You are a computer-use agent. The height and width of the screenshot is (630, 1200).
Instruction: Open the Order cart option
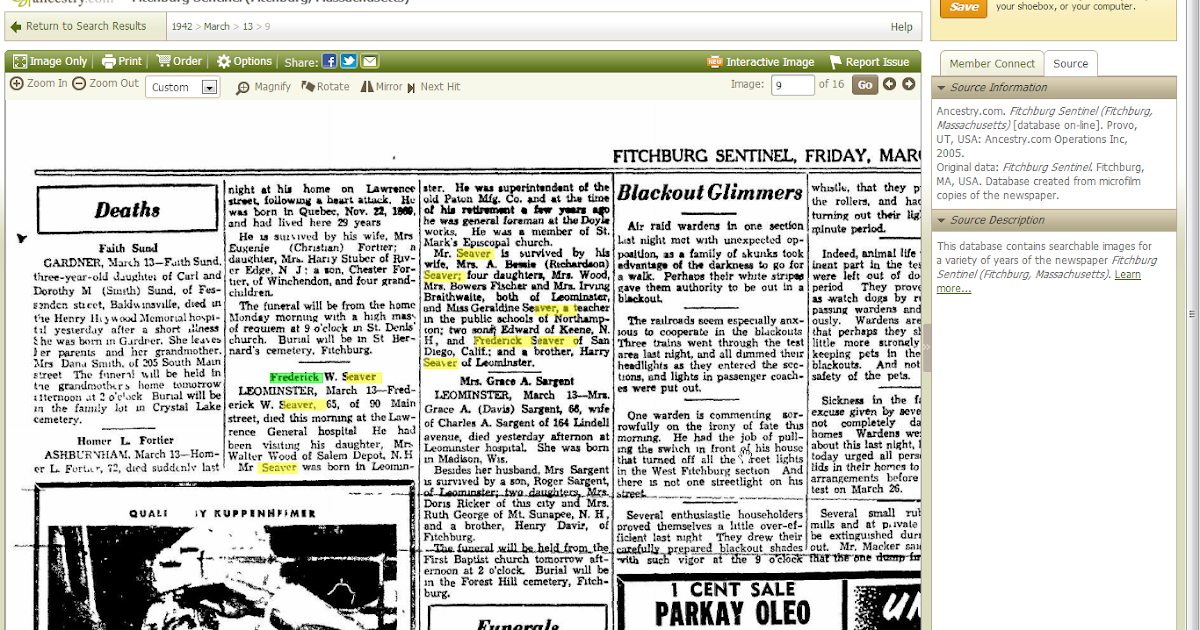[x=180, y=61]
